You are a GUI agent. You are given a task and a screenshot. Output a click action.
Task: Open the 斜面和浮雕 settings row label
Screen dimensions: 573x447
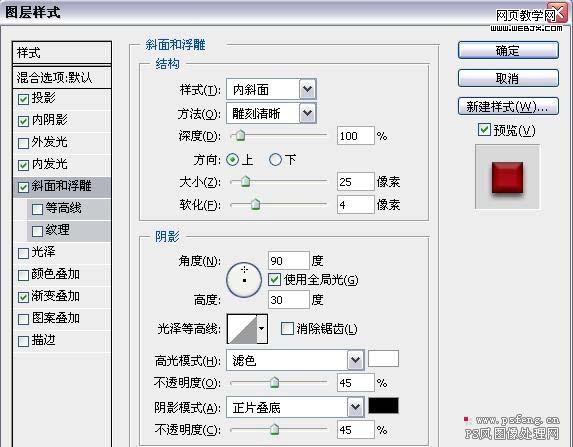click(61, 186)
